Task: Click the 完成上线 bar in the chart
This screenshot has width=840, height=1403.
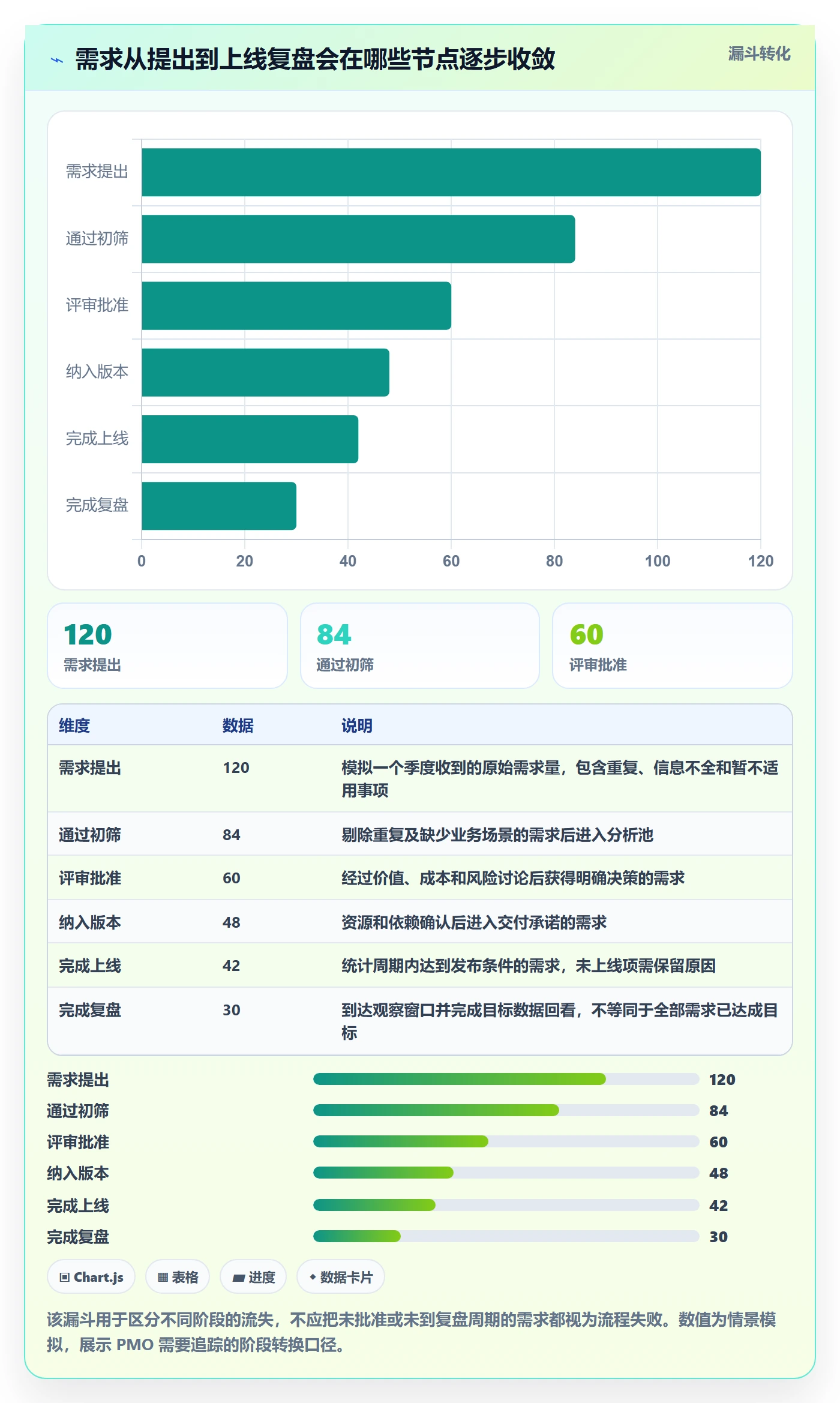Action: click(x=250, y=439)
